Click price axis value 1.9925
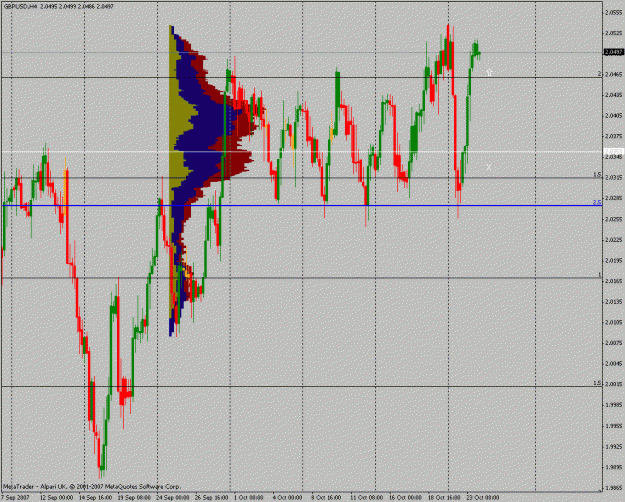The height and width of the screenshot is (502, 625). click(x=614, y=447)
